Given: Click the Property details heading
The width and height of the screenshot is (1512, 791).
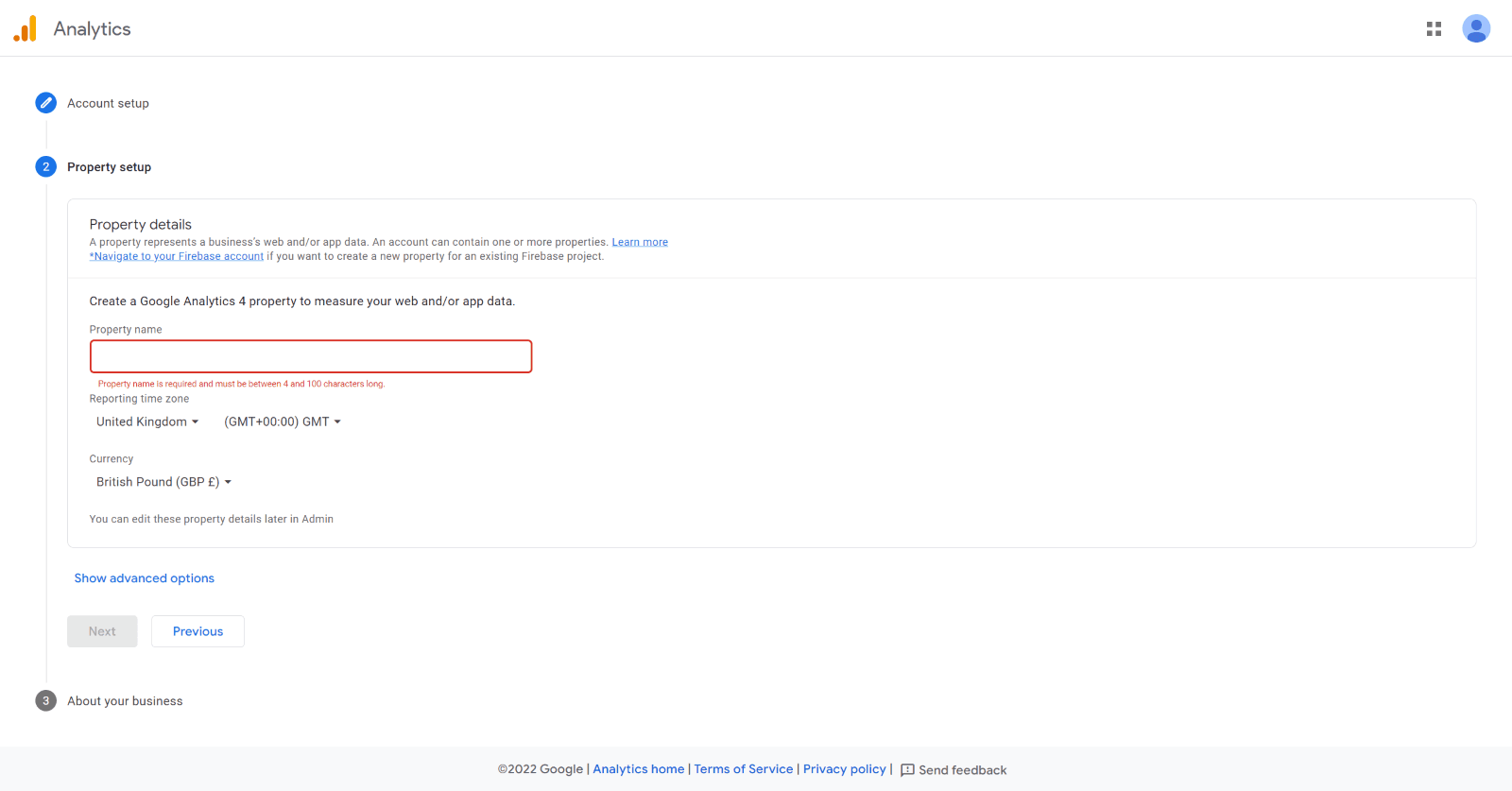Looking at the screenshot, I should (x=141, y=224).
